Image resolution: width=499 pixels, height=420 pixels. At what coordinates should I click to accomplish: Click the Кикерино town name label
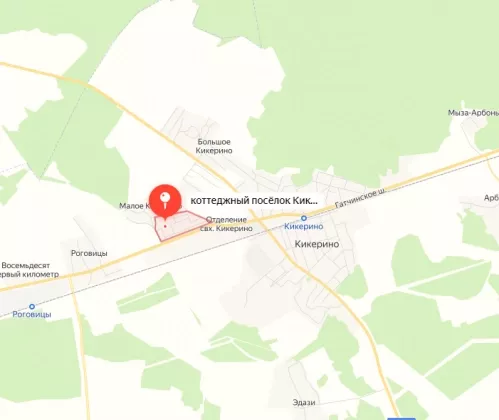point(317,244)
